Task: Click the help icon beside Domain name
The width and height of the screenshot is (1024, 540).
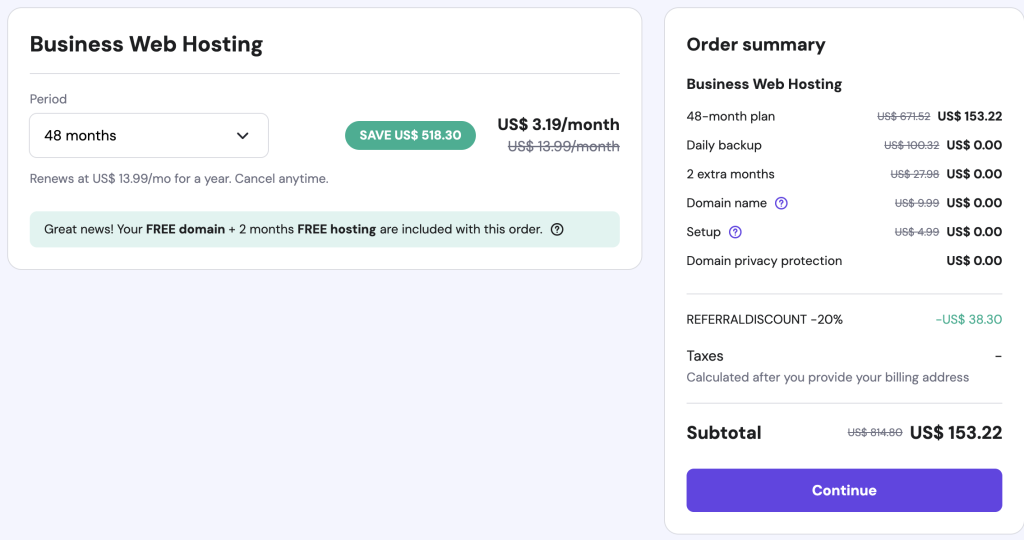Action: 782,203
